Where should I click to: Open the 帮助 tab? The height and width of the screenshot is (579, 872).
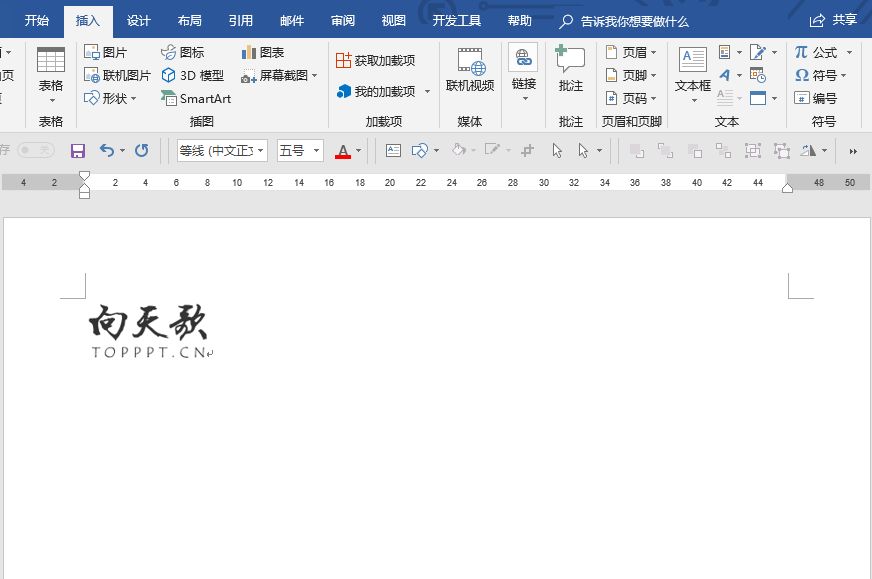pyautogui.click(x=519, y=21)
